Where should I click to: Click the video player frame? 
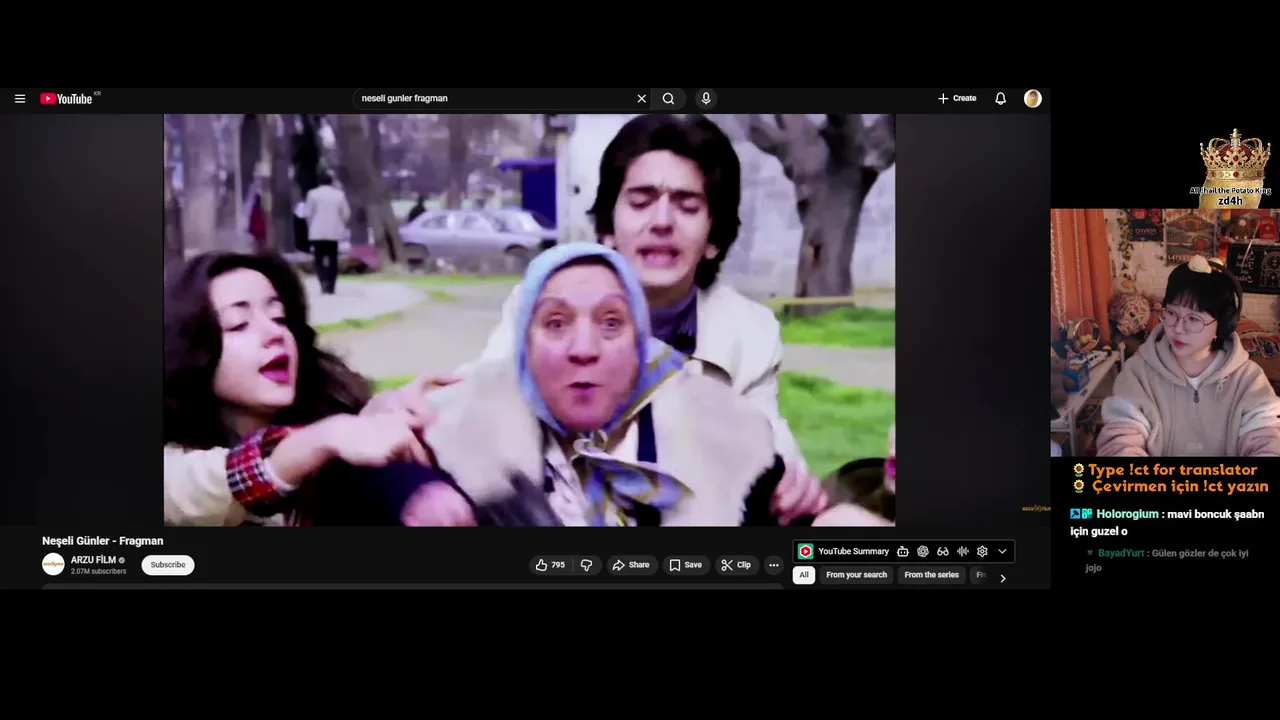[x=529, y=320]
